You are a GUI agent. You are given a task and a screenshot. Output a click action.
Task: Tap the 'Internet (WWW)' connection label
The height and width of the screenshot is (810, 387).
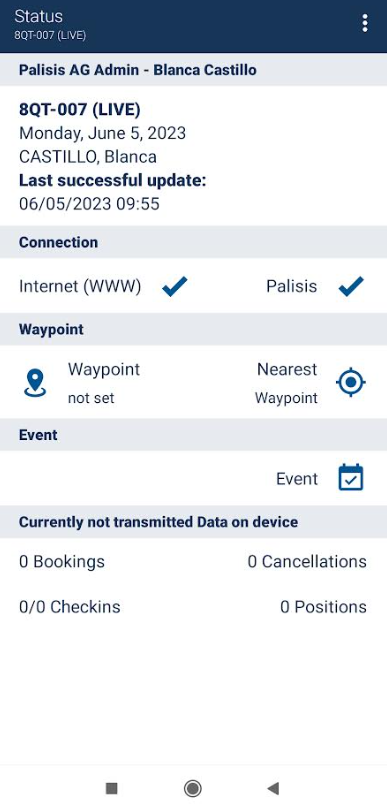80,286
